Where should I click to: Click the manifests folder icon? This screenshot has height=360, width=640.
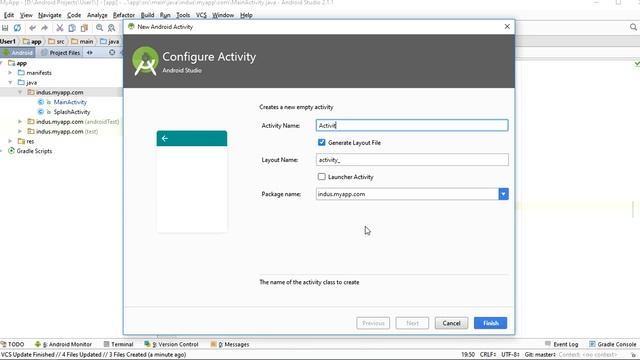21,73
